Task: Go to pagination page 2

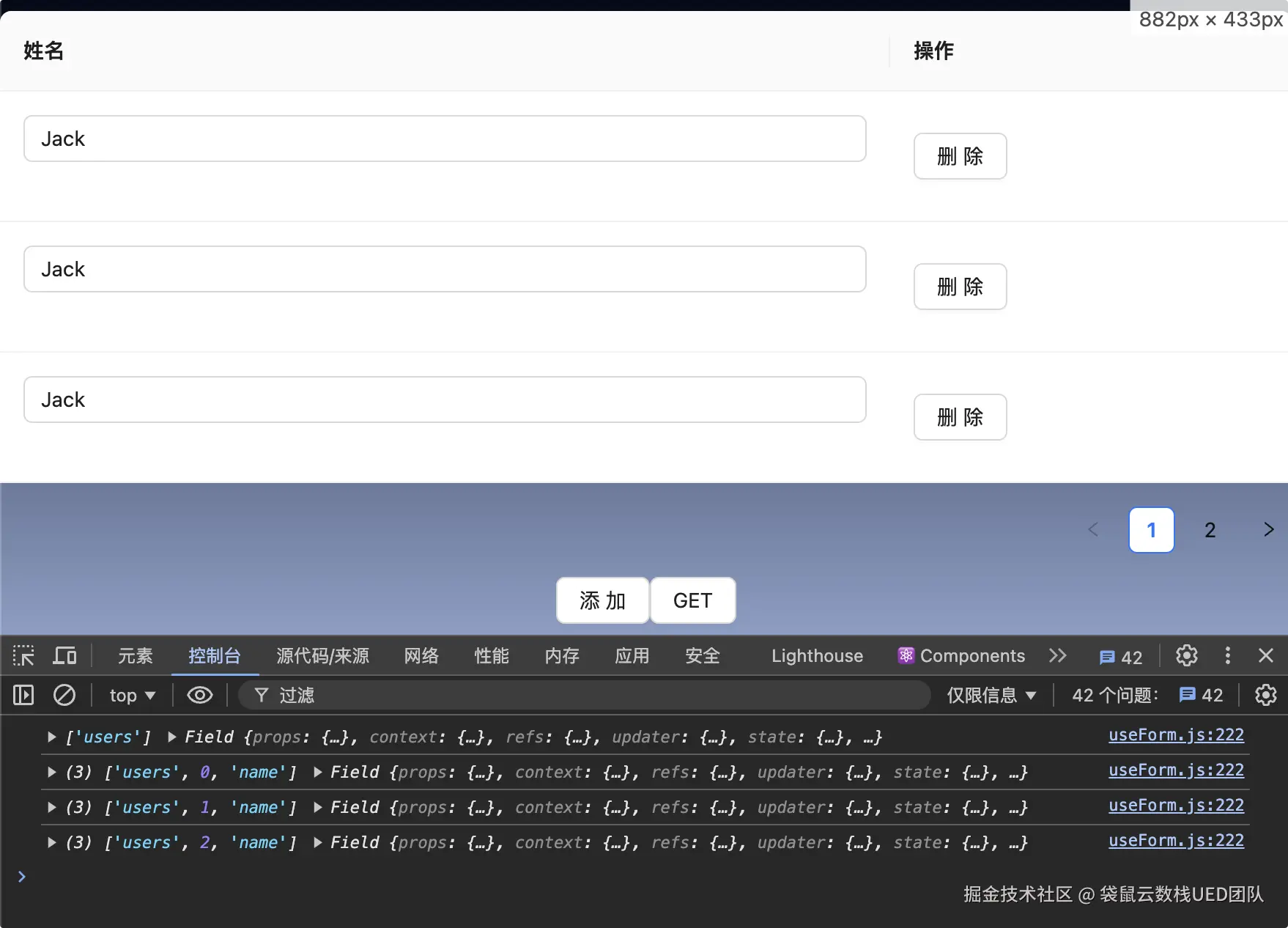Action: (x=1210, y=529)
